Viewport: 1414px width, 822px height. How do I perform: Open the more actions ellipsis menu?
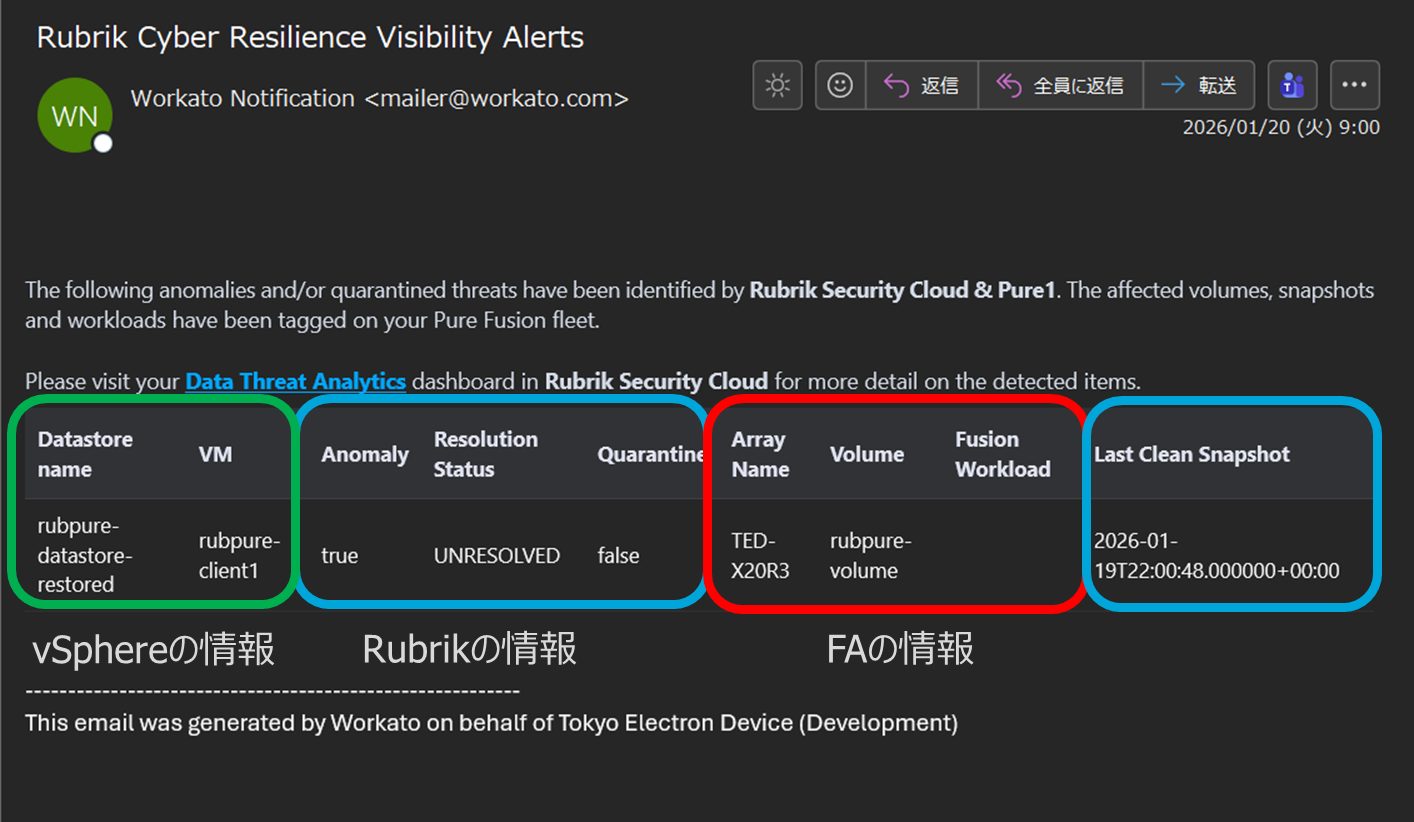pyautogui.click(x=1354, y=85)
